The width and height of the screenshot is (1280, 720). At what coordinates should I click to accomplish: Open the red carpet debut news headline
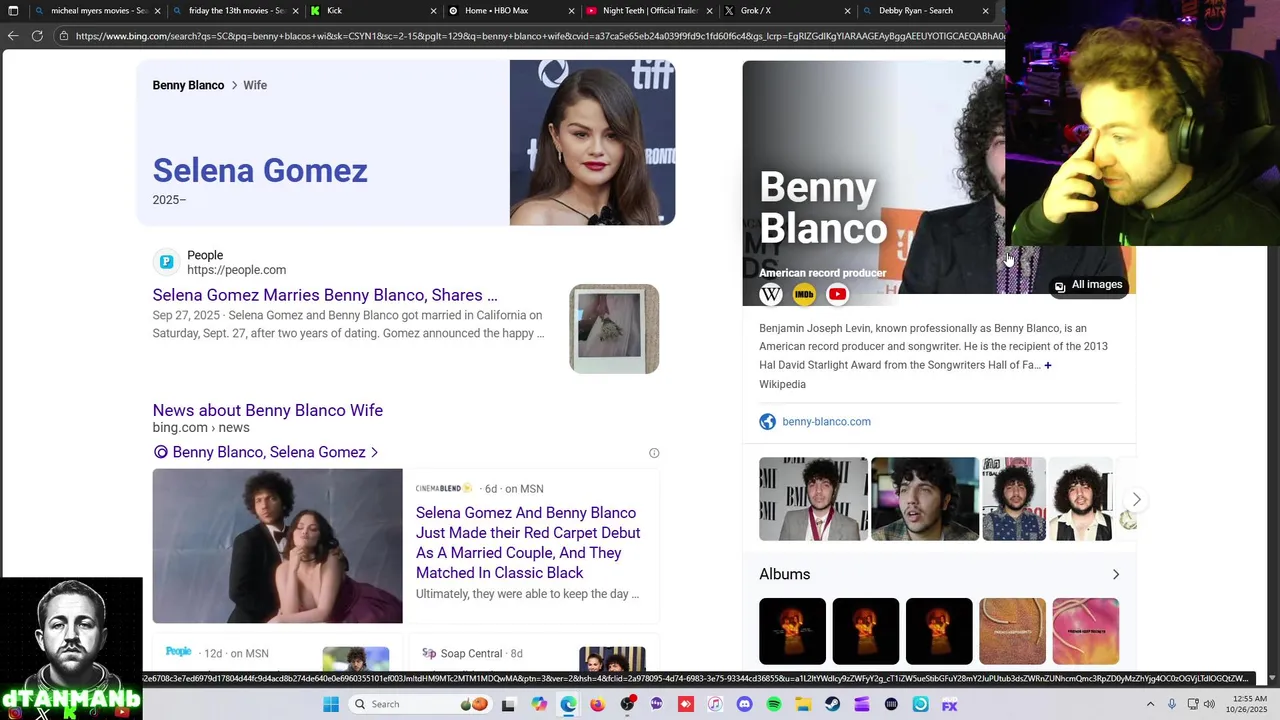(528, 543)
